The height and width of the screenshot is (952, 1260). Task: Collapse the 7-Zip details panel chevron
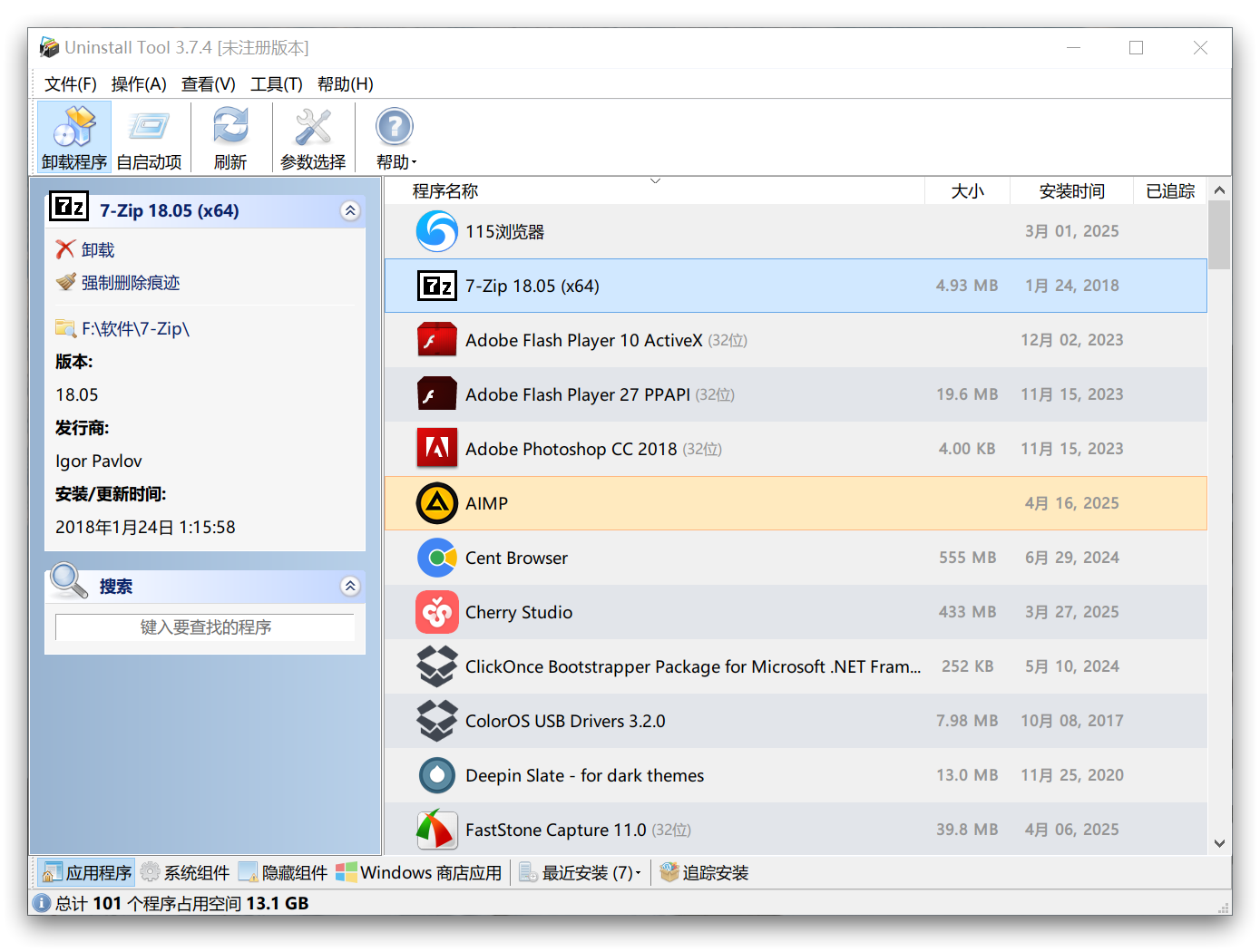(350, 210)
